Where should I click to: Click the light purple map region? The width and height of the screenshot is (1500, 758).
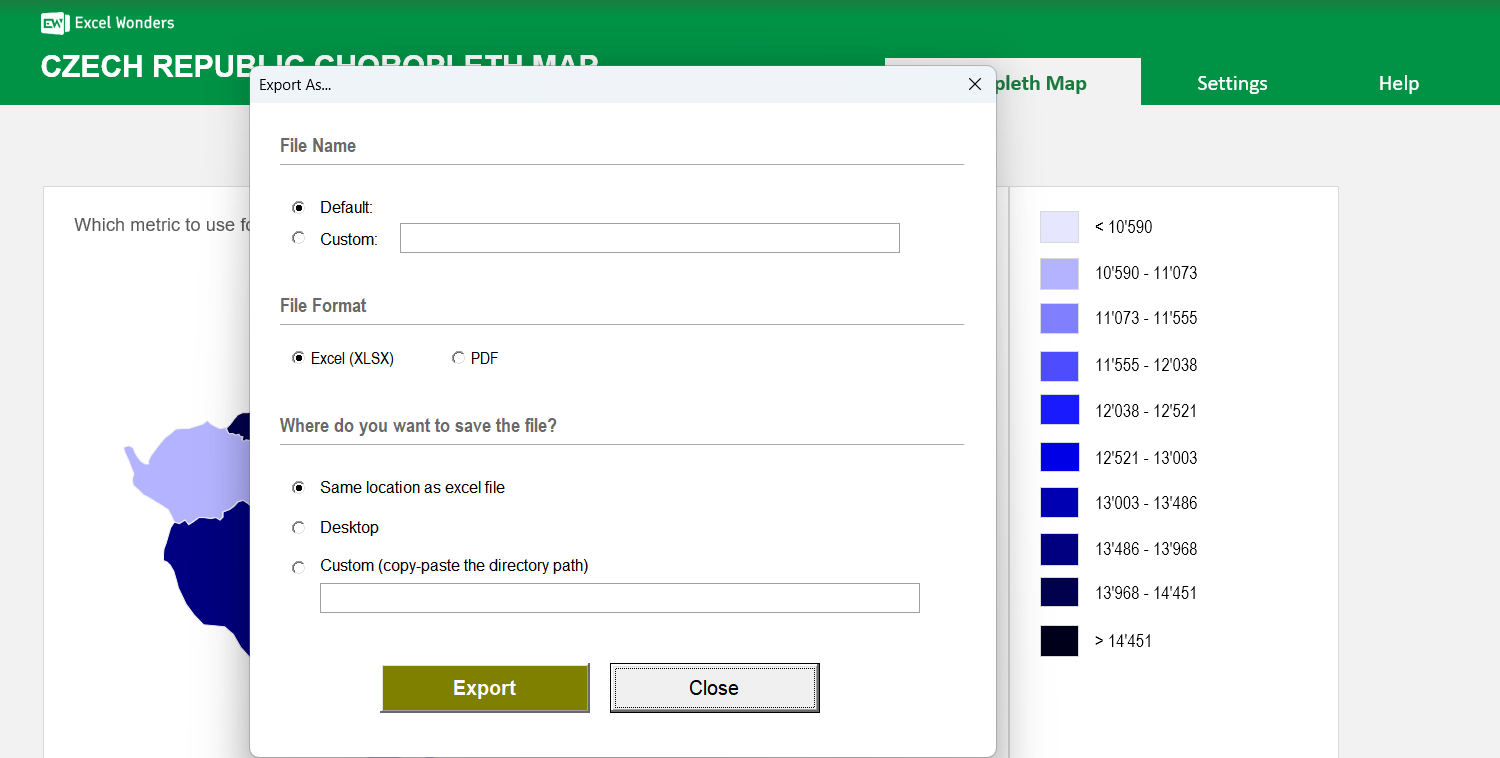pyautogui.click(x=185, y=472)
